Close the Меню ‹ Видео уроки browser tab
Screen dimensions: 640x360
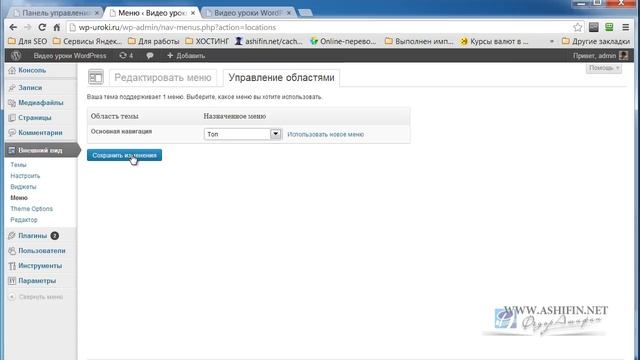193,13
